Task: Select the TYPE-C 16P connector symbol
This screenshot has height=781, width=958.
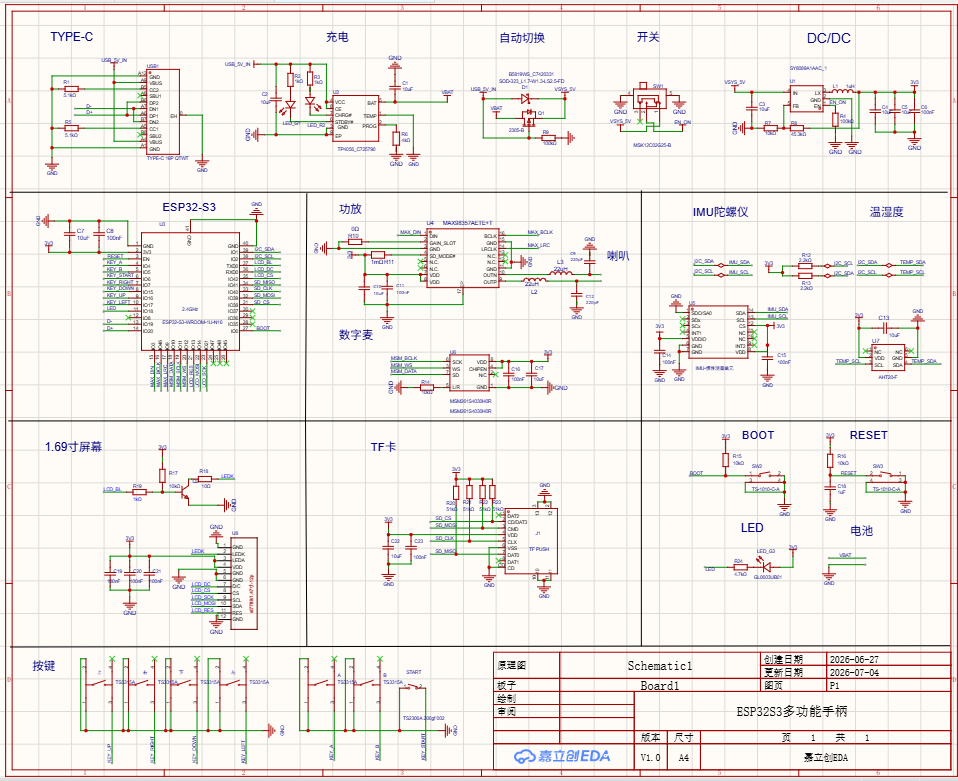Action: click(x=164, y=112)
